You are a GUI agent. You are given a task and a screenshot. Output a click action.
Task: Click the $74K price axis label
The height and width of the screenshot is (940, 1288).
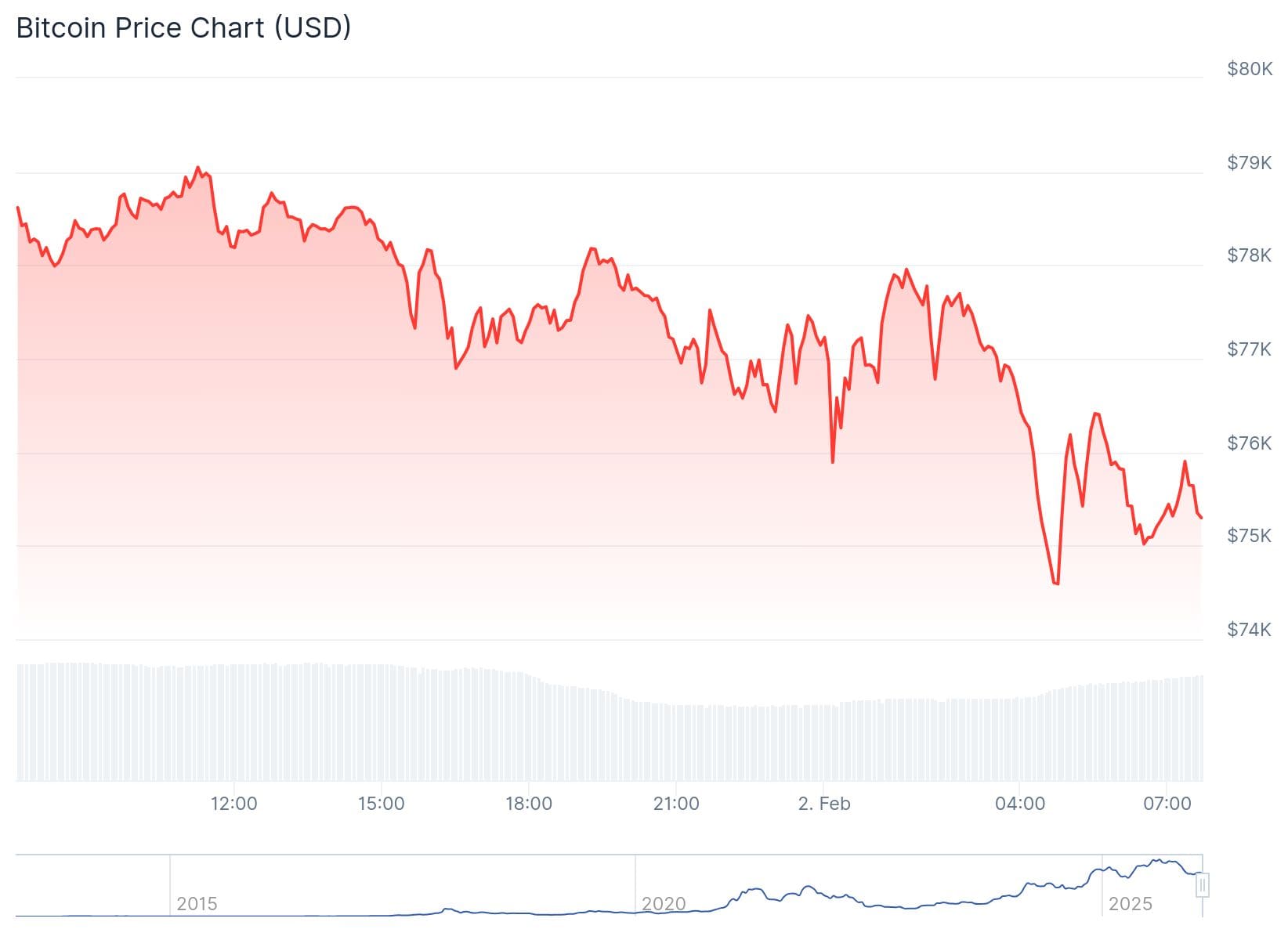click(1249, 630)
